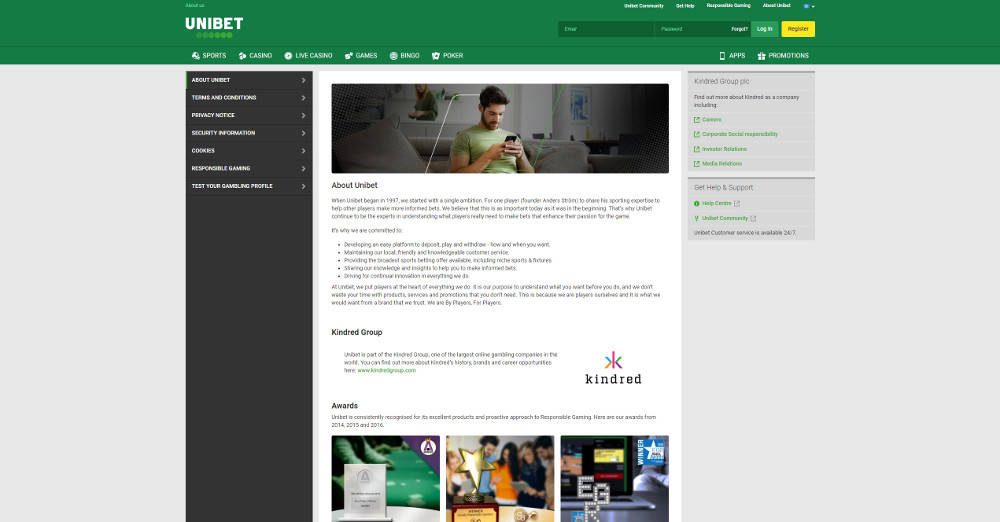
Task: Click Get Help in top bar
Action: 685,6
